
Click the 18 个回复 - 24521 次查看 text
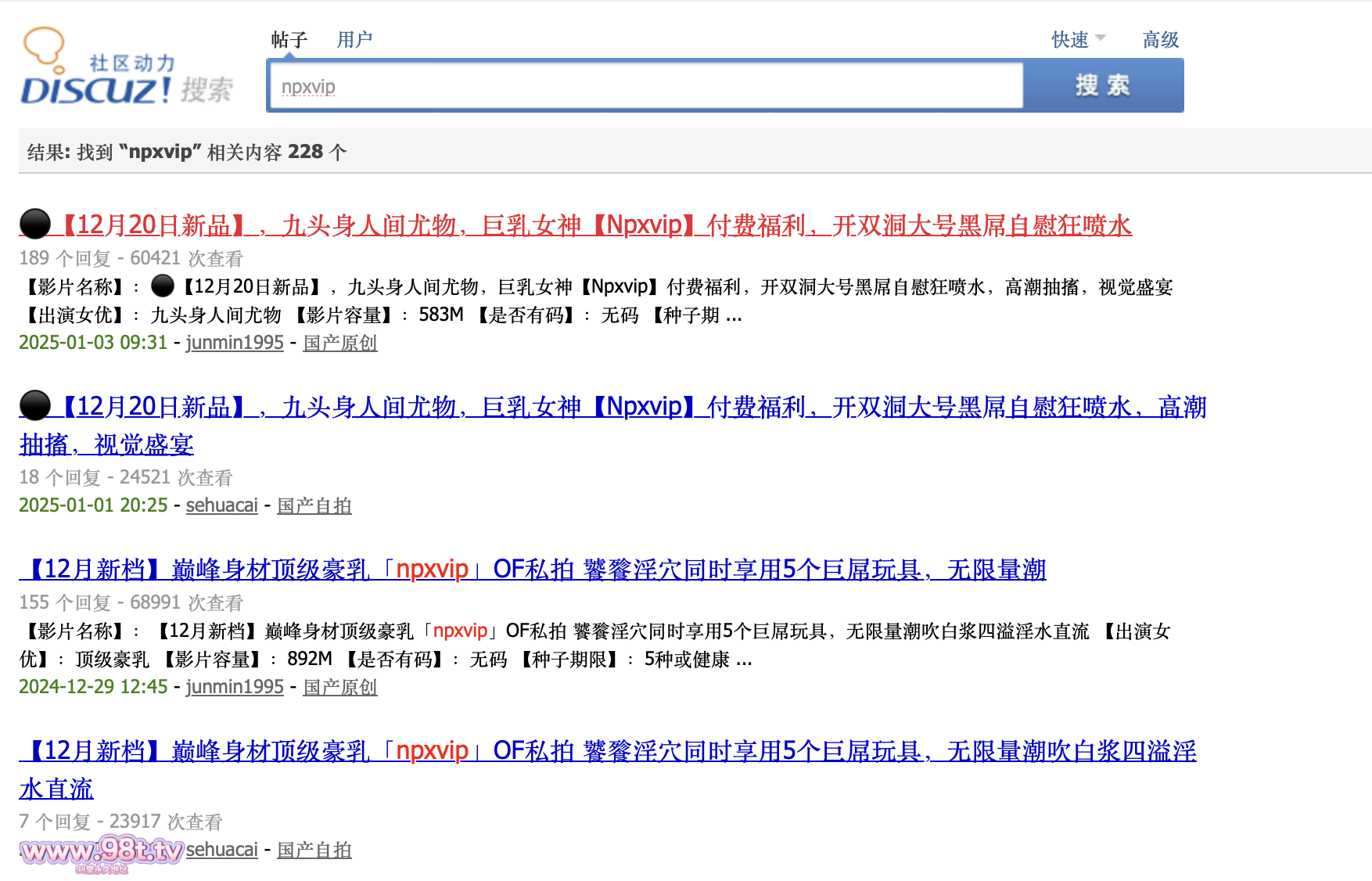coord(126,477)
